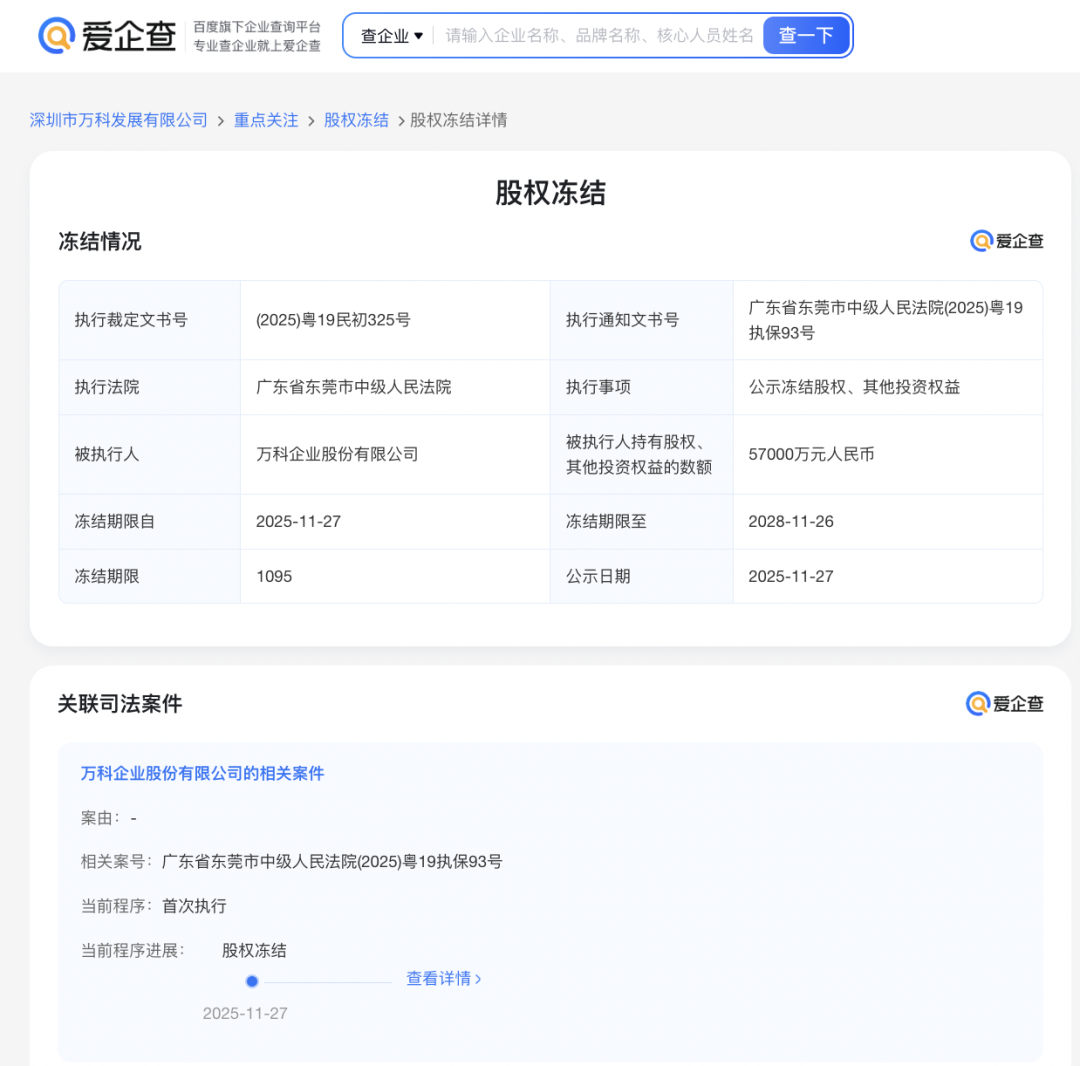Click the 关联司法案件 section heading

click(x=120, y=704)
